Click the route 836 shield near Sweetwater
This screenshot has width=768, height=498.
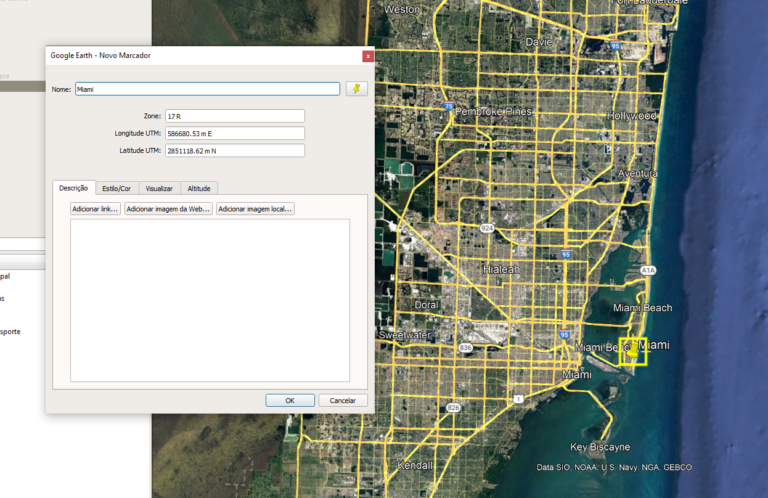tap(465, 347)
